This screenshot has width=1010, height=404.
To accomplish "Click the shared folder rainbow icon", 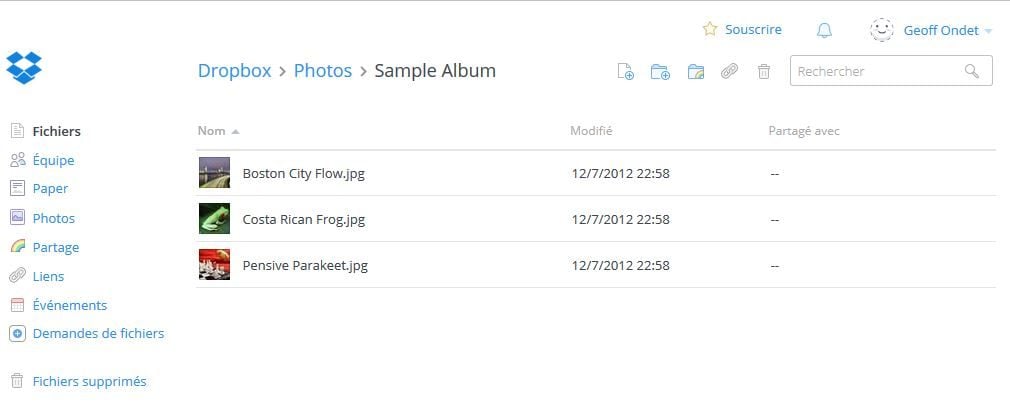I will click(696, 71).
